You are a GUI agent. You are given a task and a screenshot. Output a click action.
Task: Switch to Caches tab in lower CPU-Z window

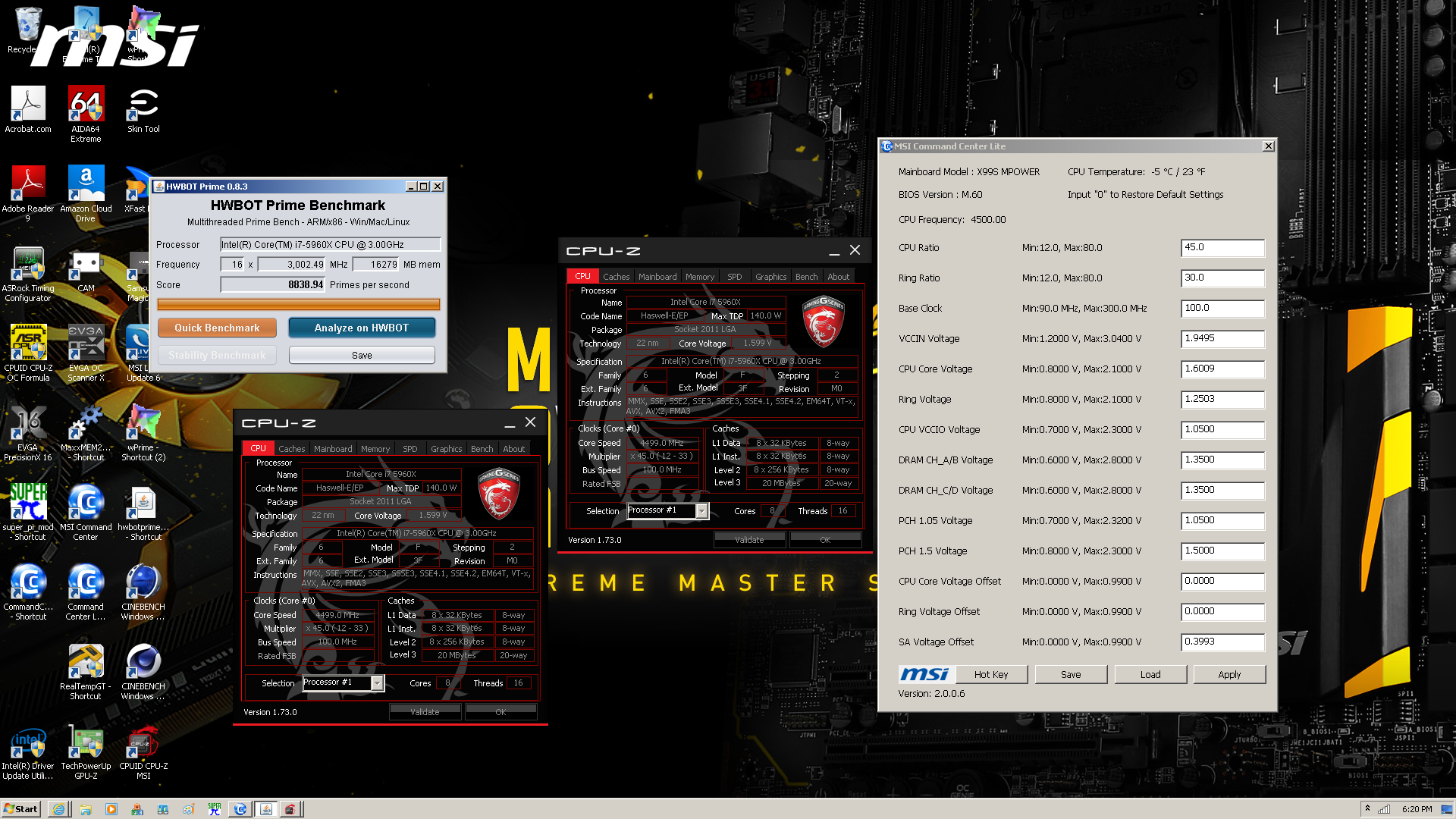291,449
